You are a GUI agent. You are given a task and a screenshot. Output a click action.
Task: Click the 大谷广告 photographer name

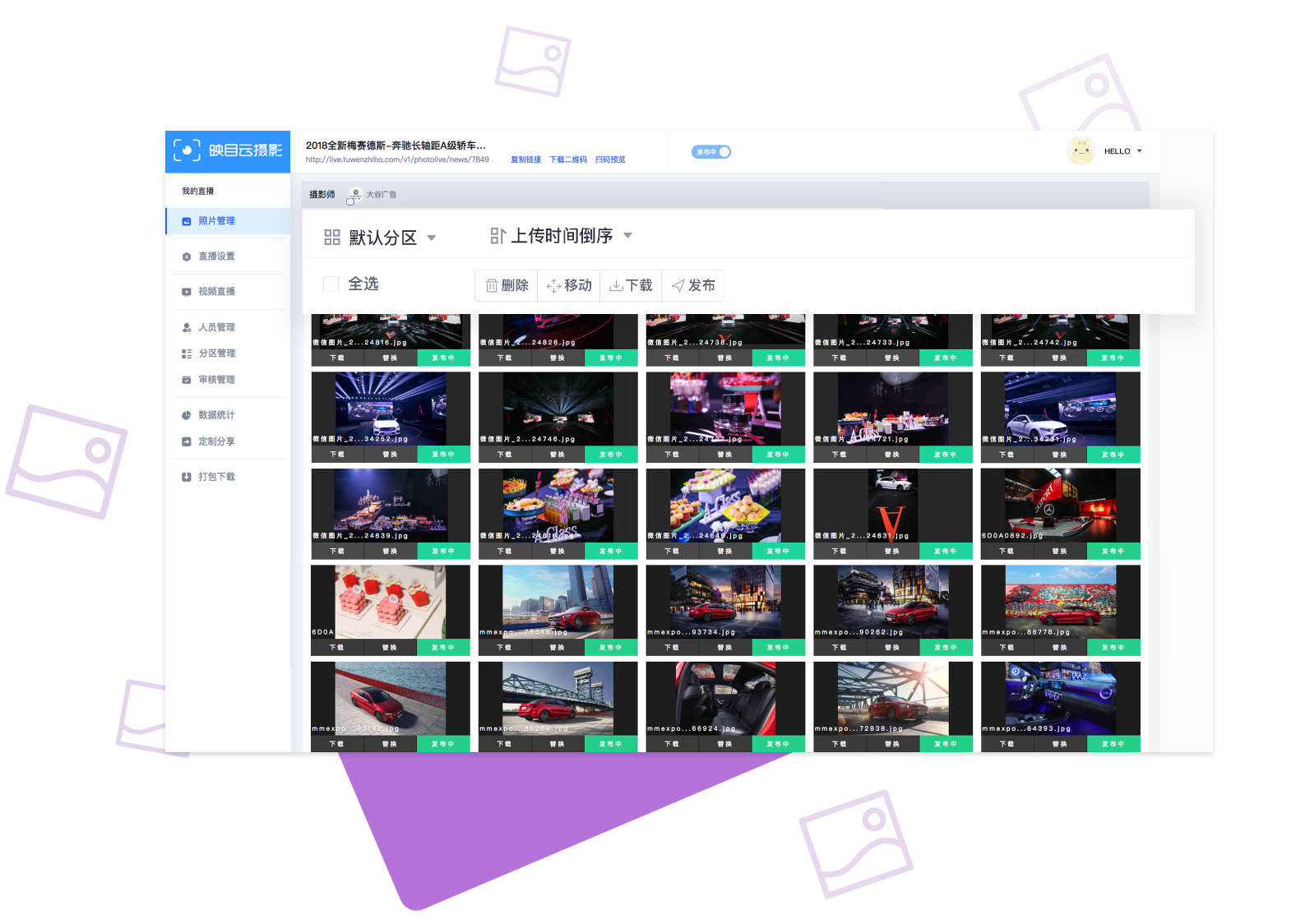click(382, 195)
